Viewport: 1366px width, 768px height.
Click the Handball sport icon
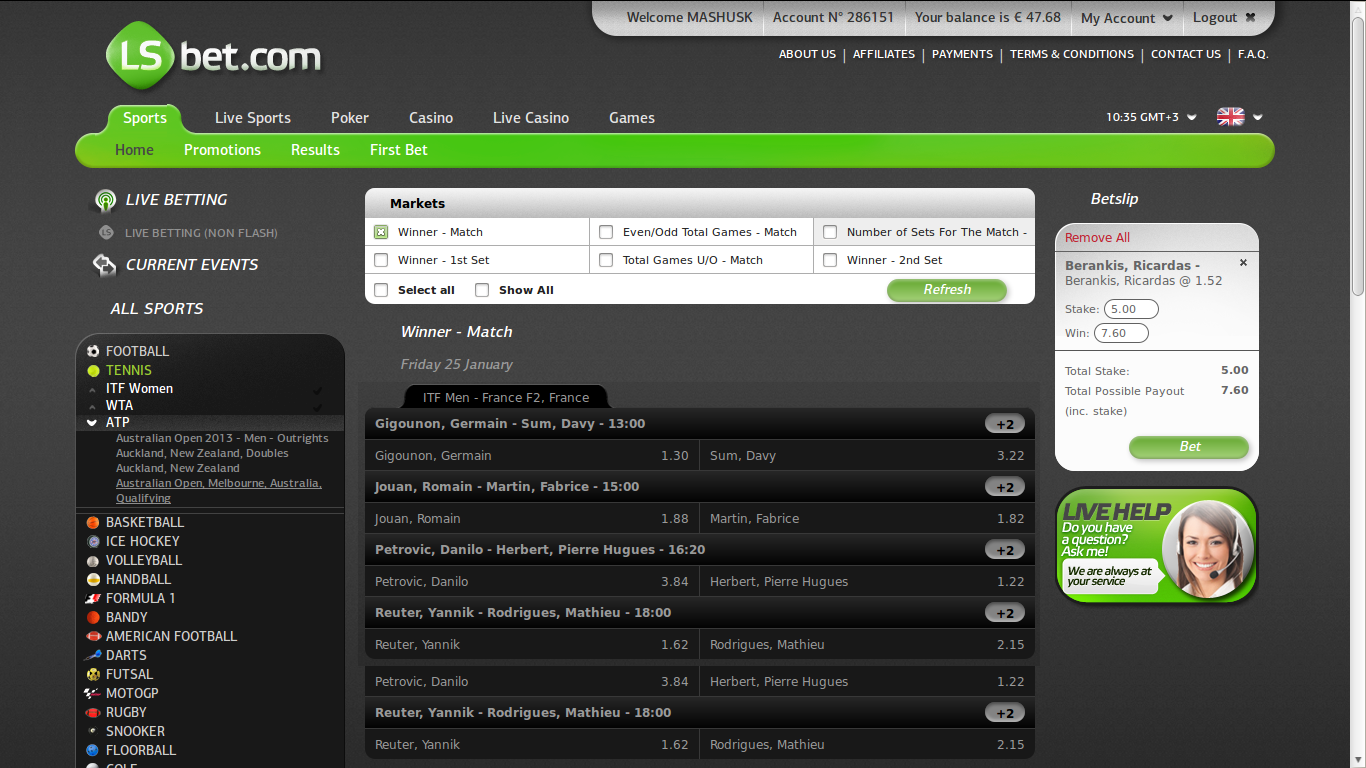coord(93,579)
